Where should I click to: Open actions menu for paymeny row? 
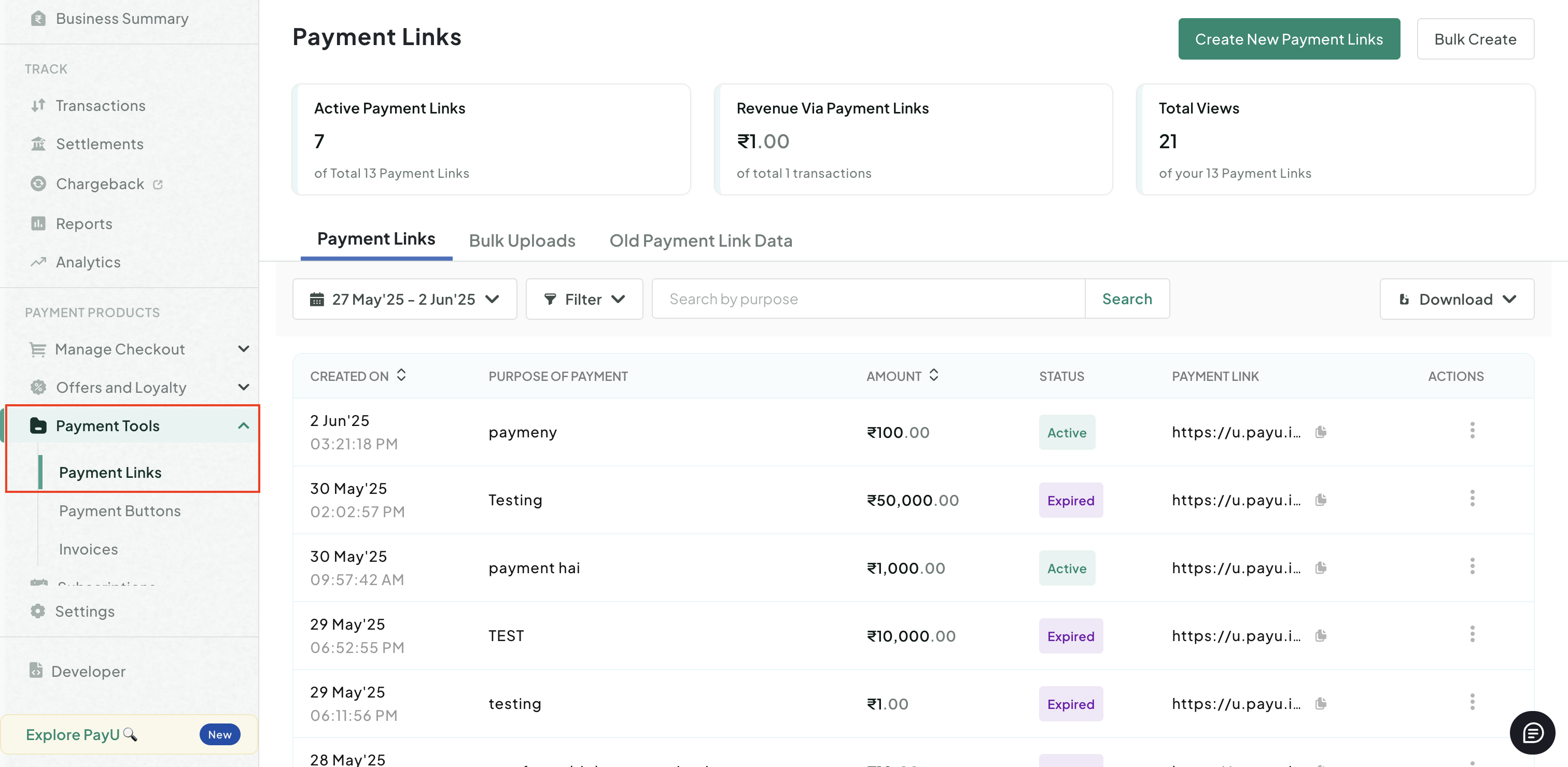[1473, 431]
